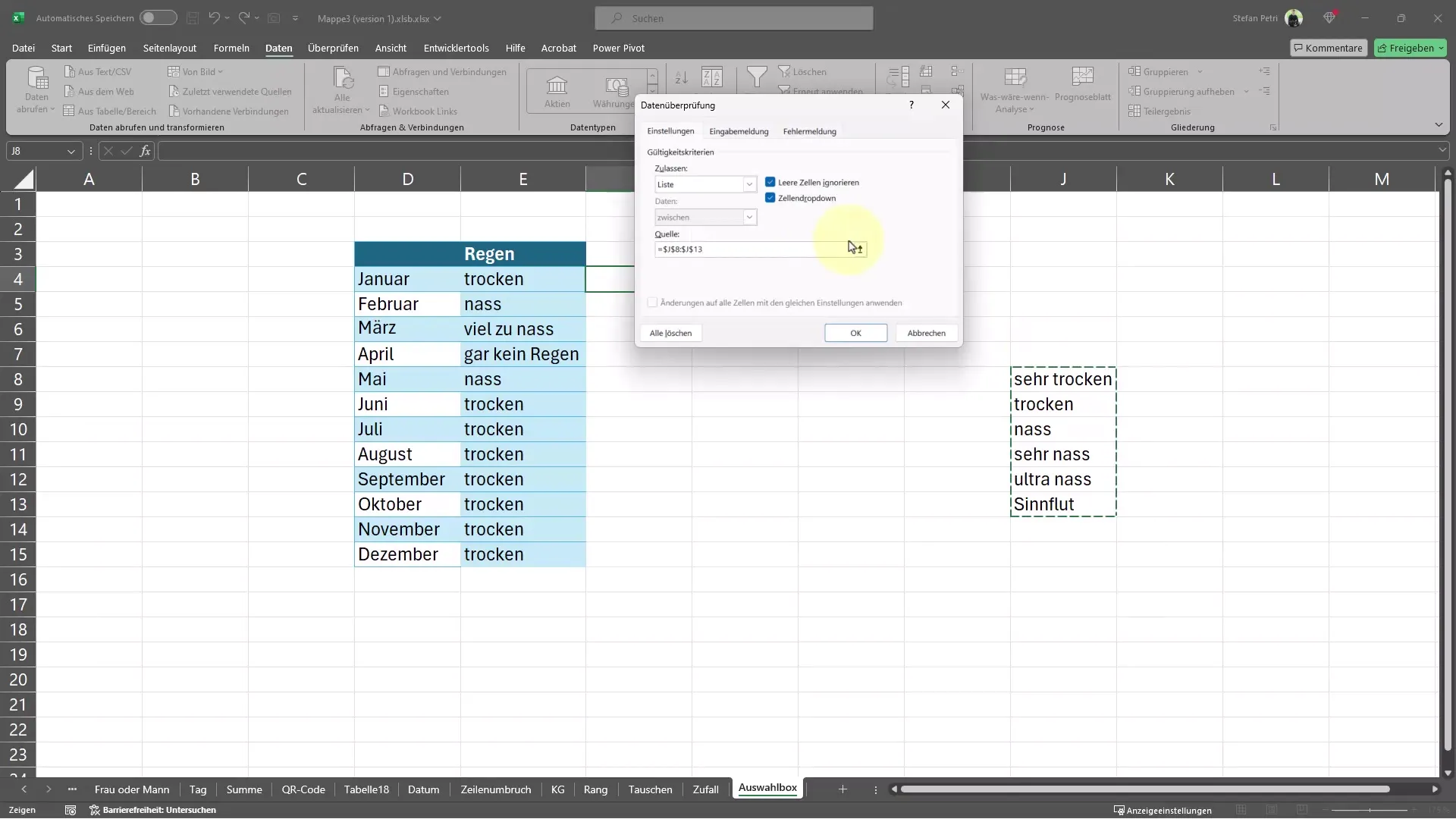This screenshot has width=1456, height=819.
Task: Click the Aus Tabelle/Bereich icon
Action: point(69,111)
